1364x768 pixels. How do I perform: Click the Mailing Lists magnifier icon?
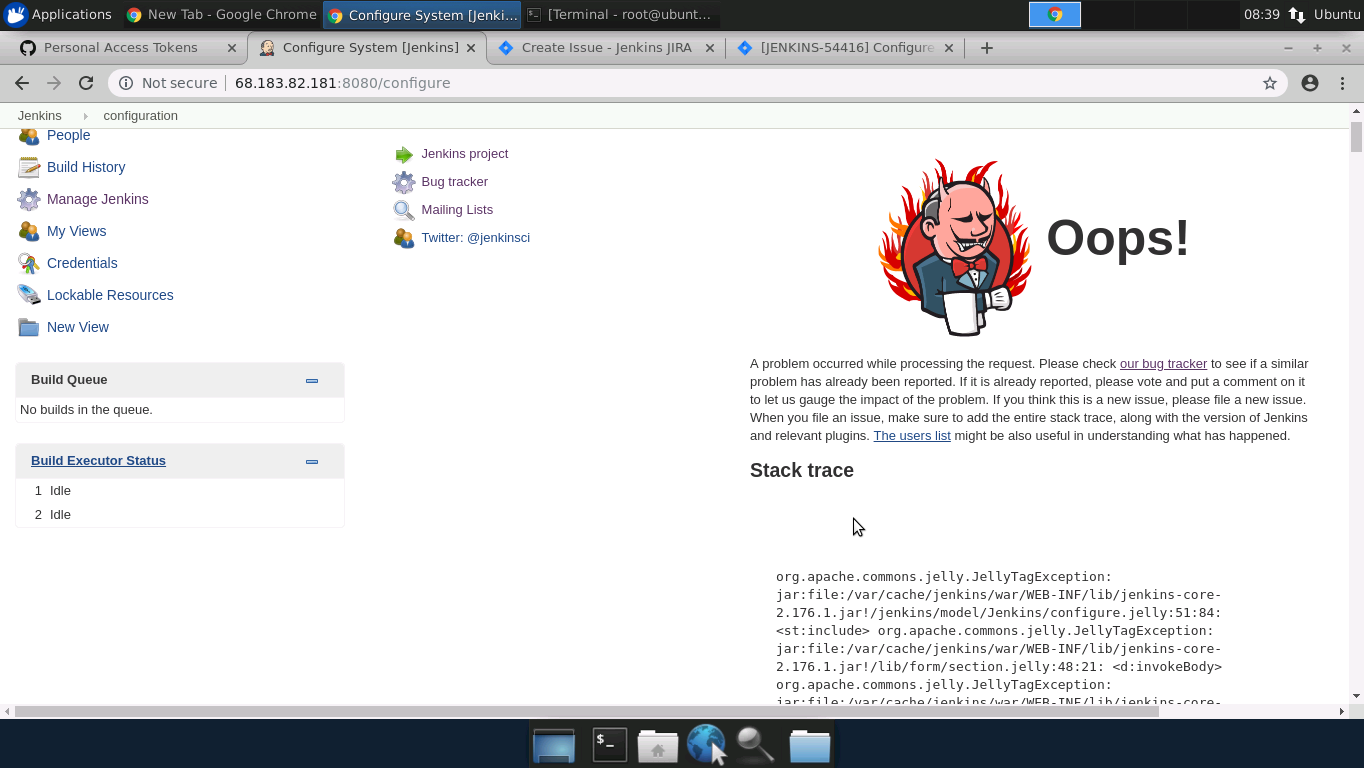[404, 210]
